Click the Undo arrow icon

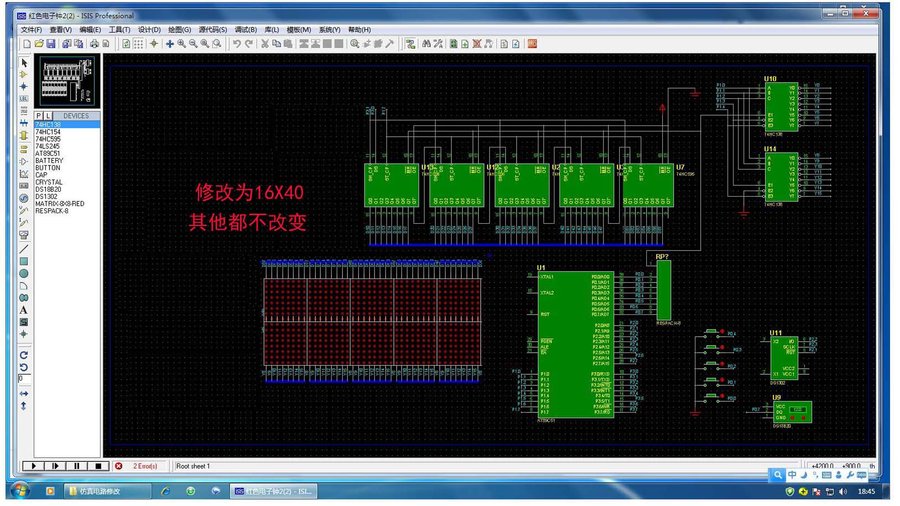pos(235,44)
